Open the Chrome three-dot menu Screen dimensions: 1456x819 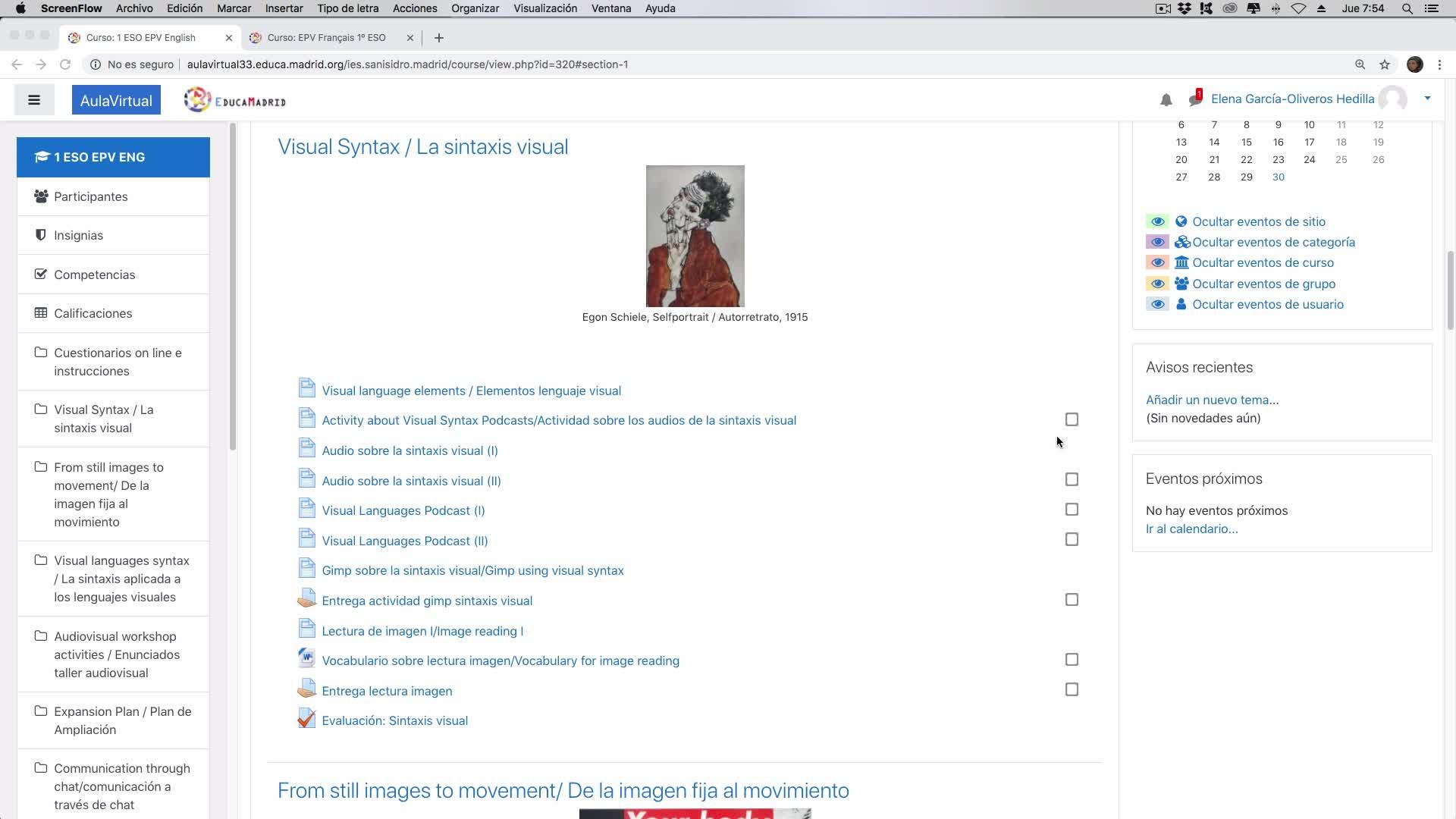(x=1439, y=64)
